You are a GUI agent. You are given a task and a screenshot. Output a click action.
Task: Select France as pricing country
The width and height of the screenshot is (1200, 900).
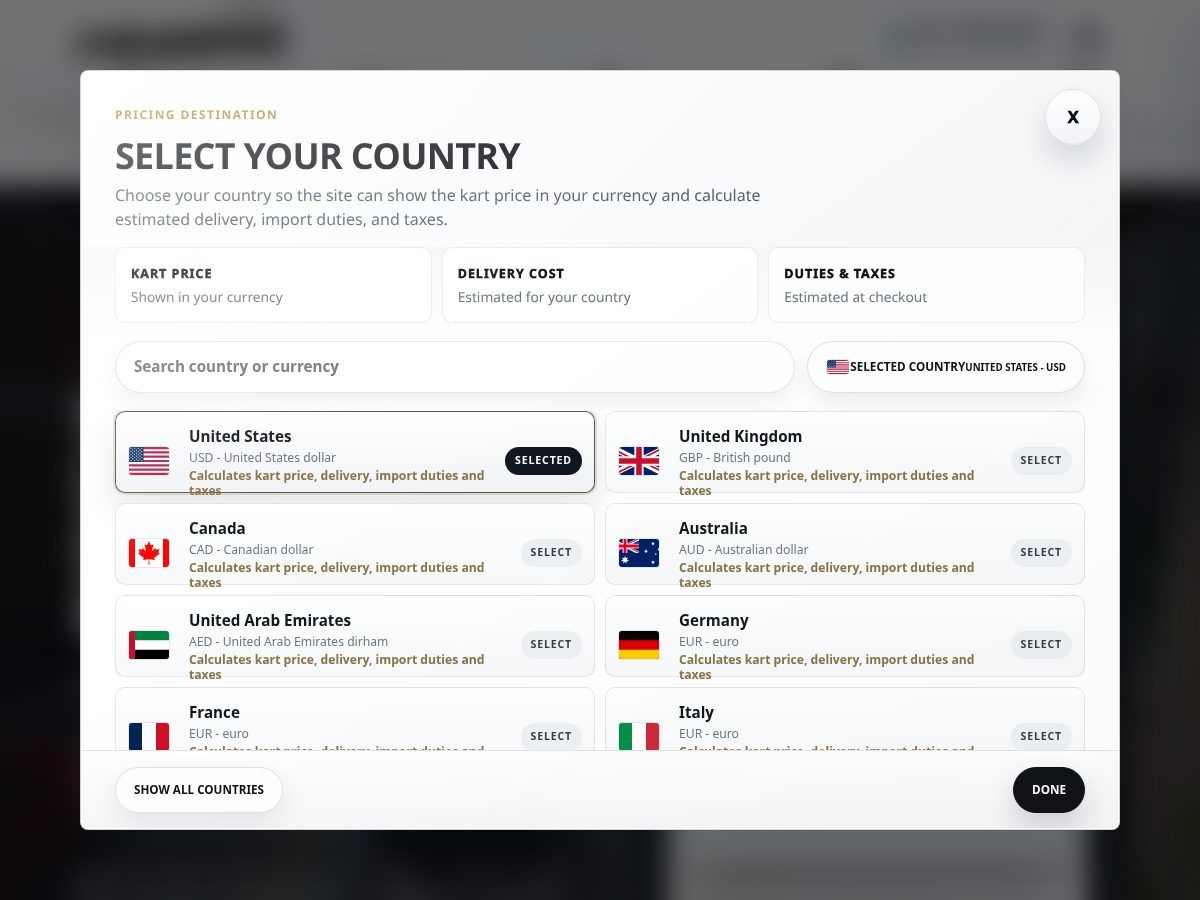(551, 736)
